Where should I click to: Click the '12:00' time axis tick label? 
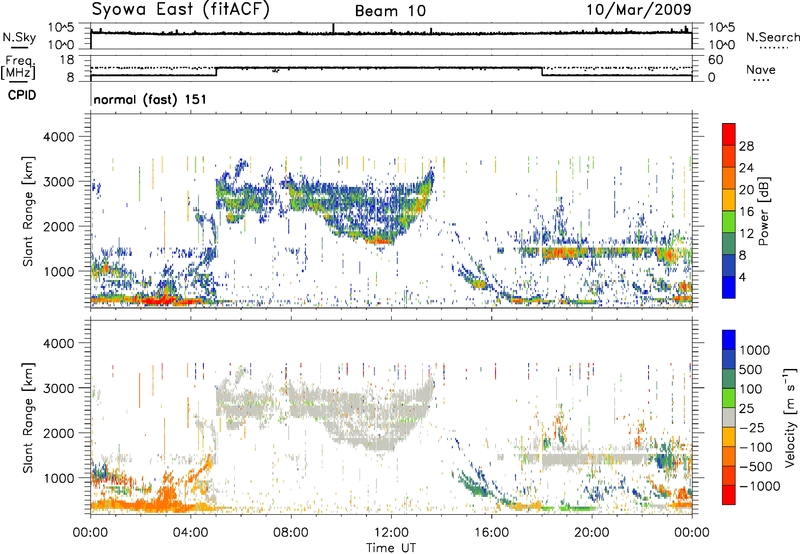click(x=391, y=533)
